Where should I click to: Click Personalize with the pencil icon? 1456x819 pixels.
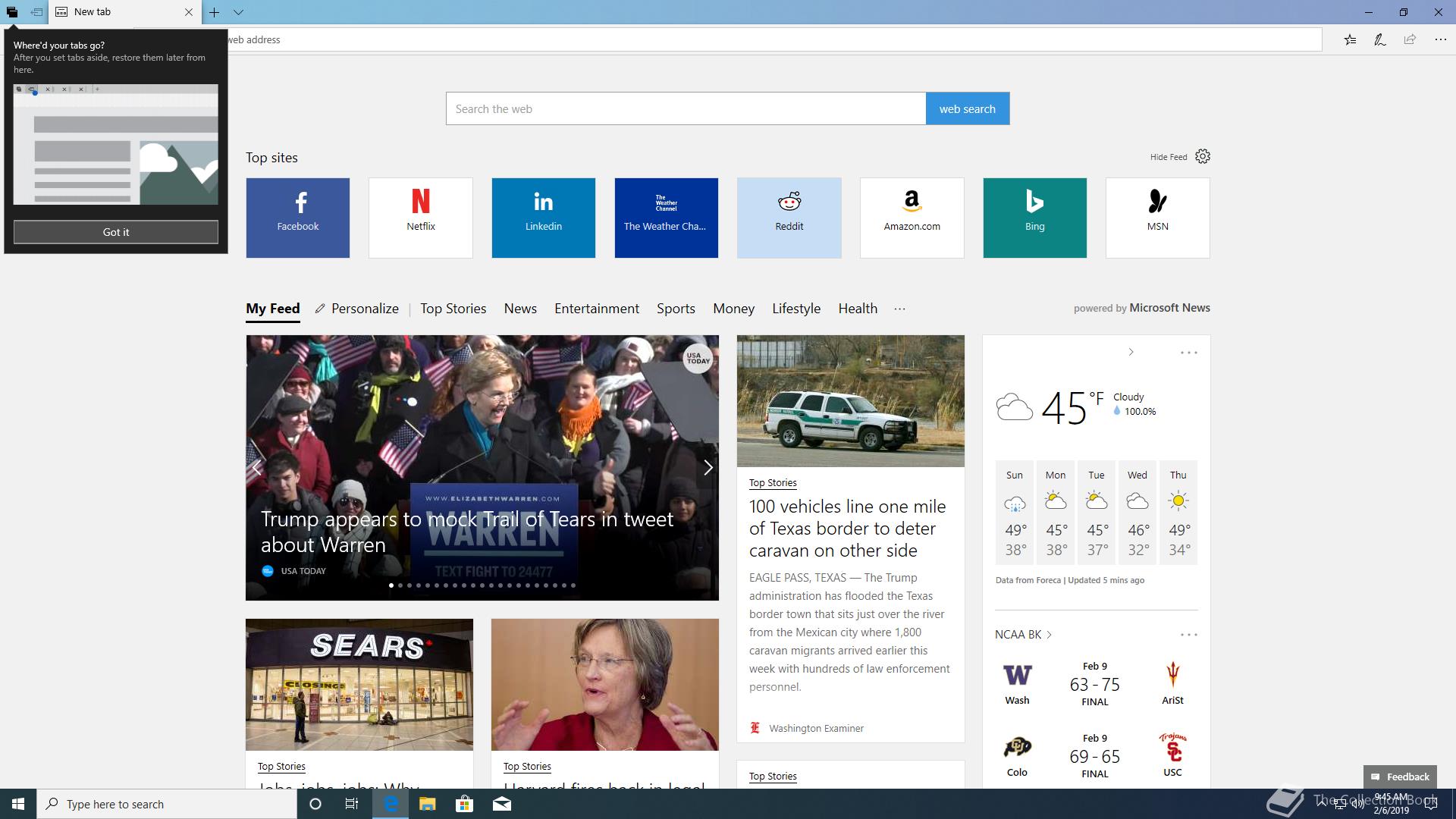357,309
